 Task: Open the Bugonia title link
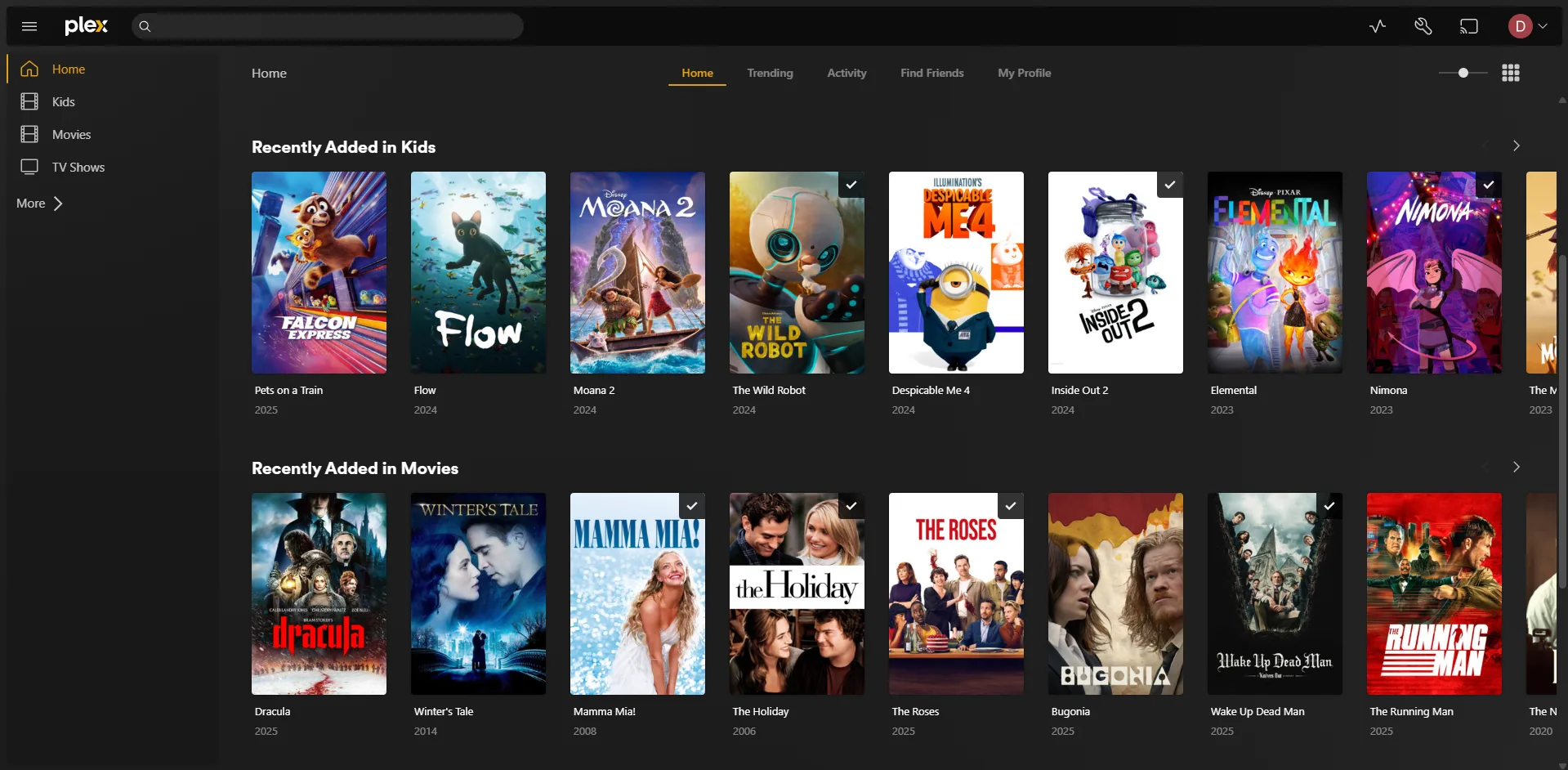pyautogui.click(x=1070, y=711)
